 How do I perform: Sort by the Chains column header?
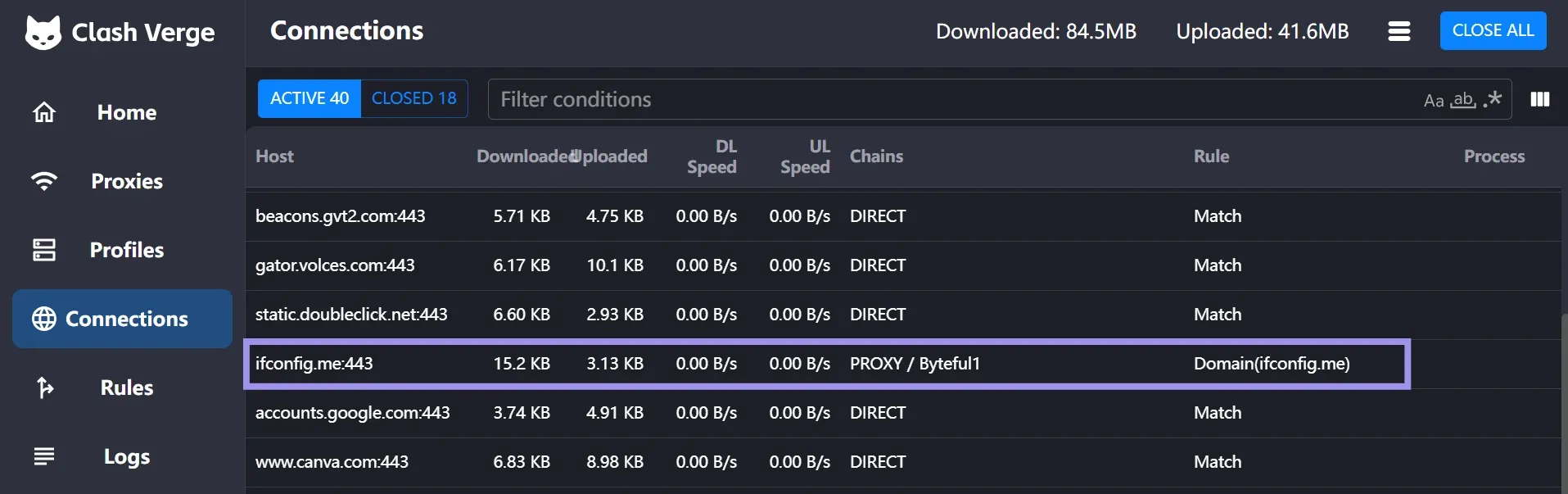point(876,156)
